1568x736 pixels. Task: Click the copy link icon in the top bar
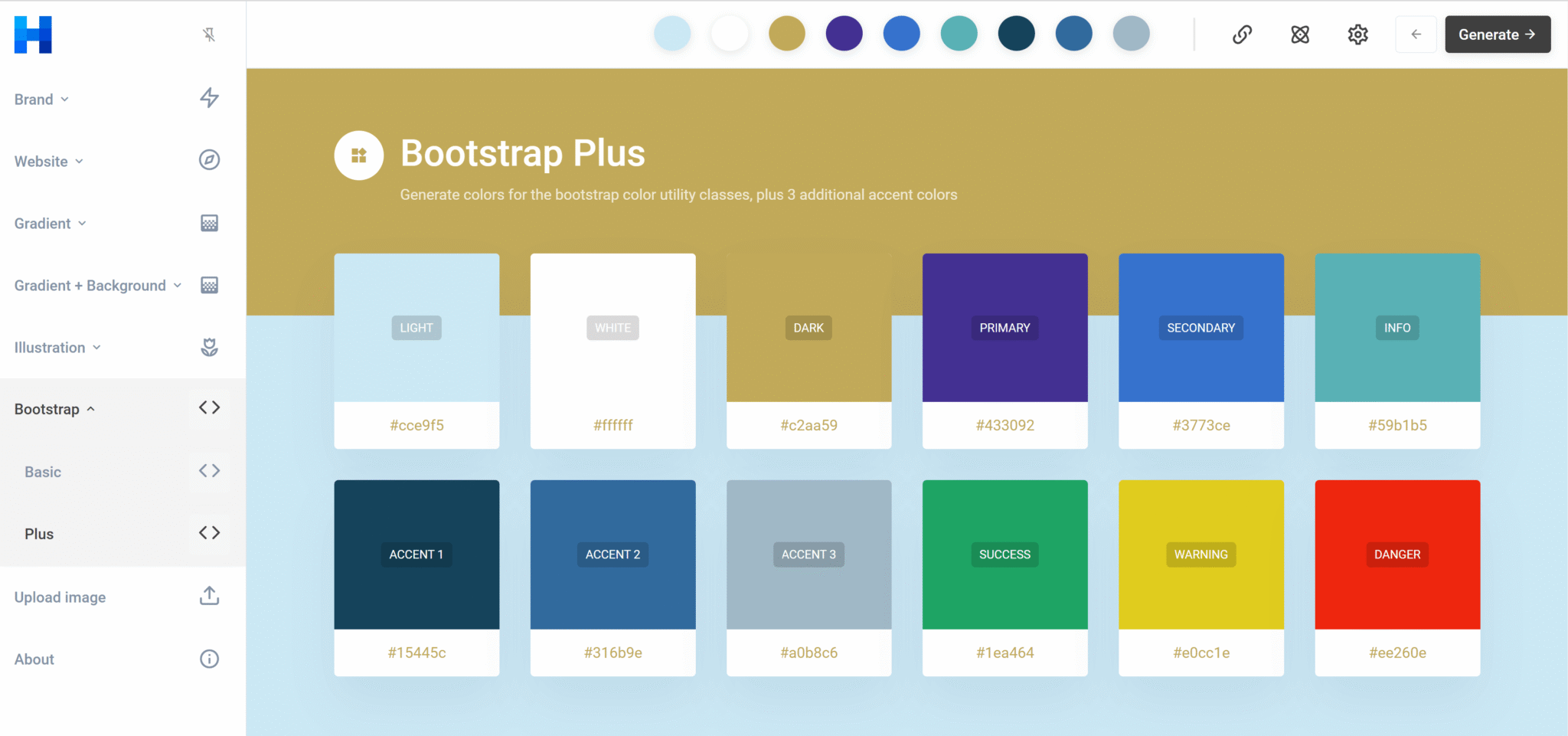[1241, 34]
